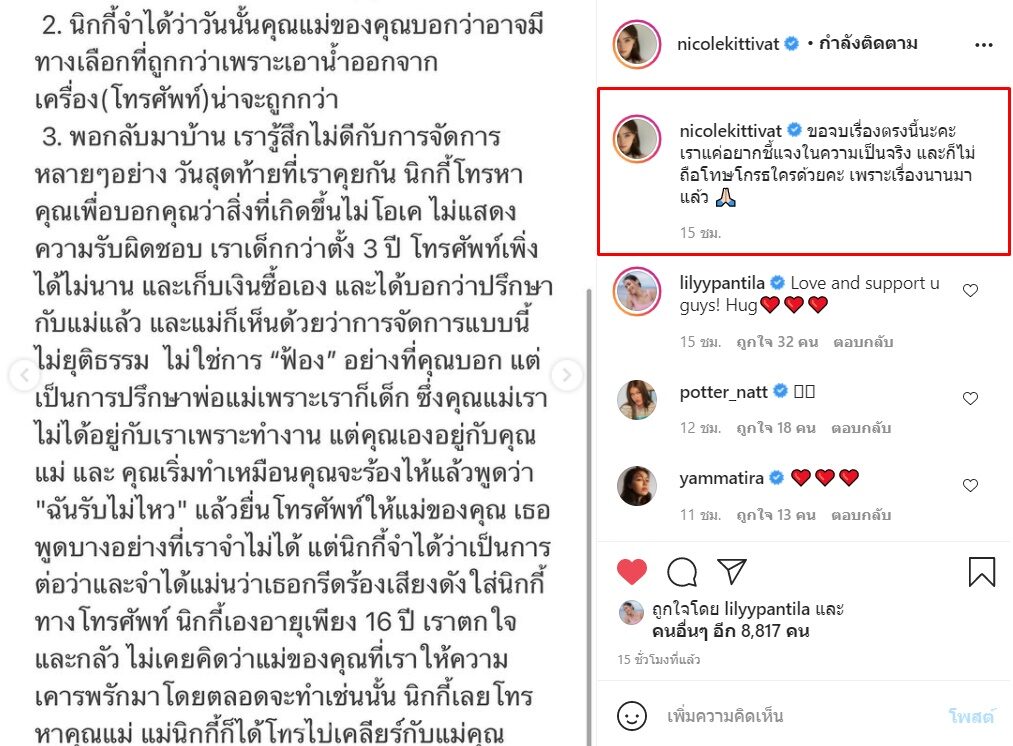Like yammatira's comment heart

pos(970,486)
